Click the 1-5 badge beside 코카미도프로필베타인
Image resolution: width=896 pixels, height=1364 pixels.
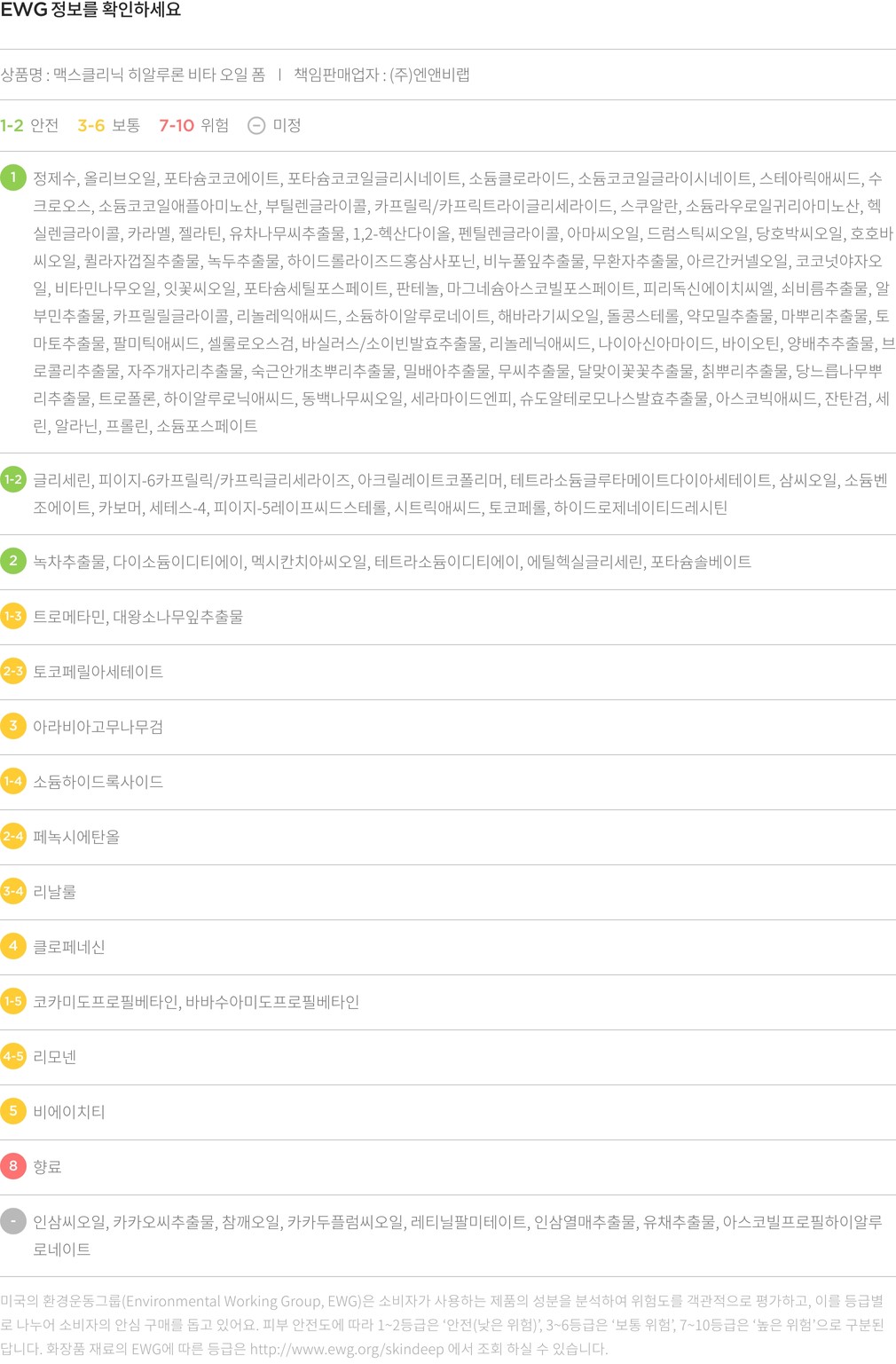tap(13, 1001)
